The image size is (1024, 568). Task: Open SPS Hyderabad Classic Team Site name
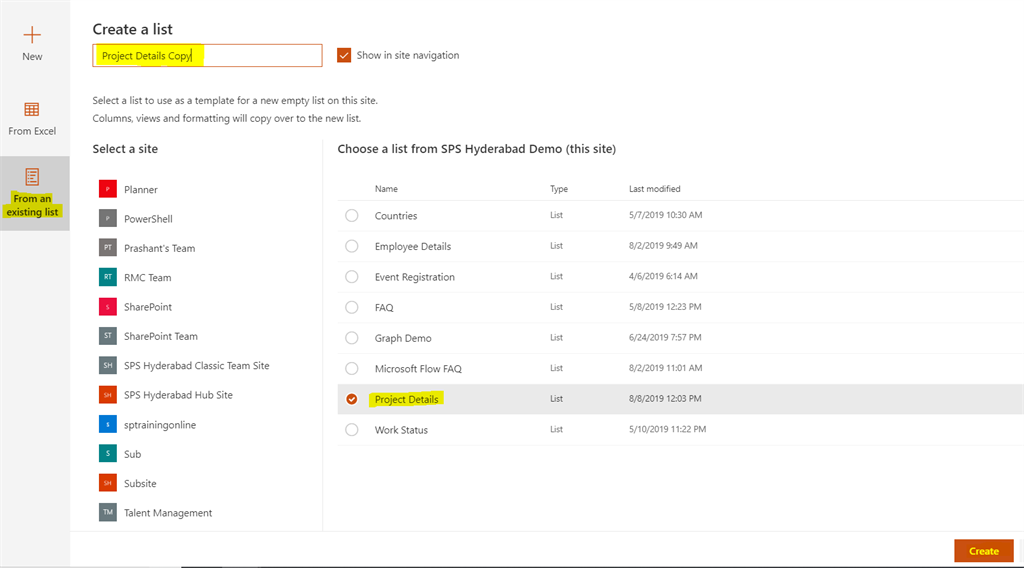pyautogui.click(x=197, y=366)
